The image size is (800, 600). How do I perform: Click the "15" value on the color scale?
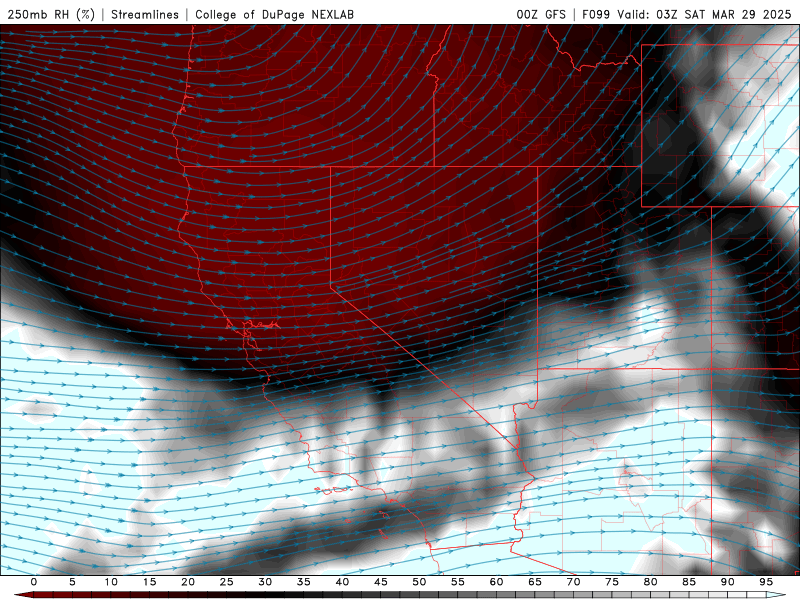pos(149,582)
